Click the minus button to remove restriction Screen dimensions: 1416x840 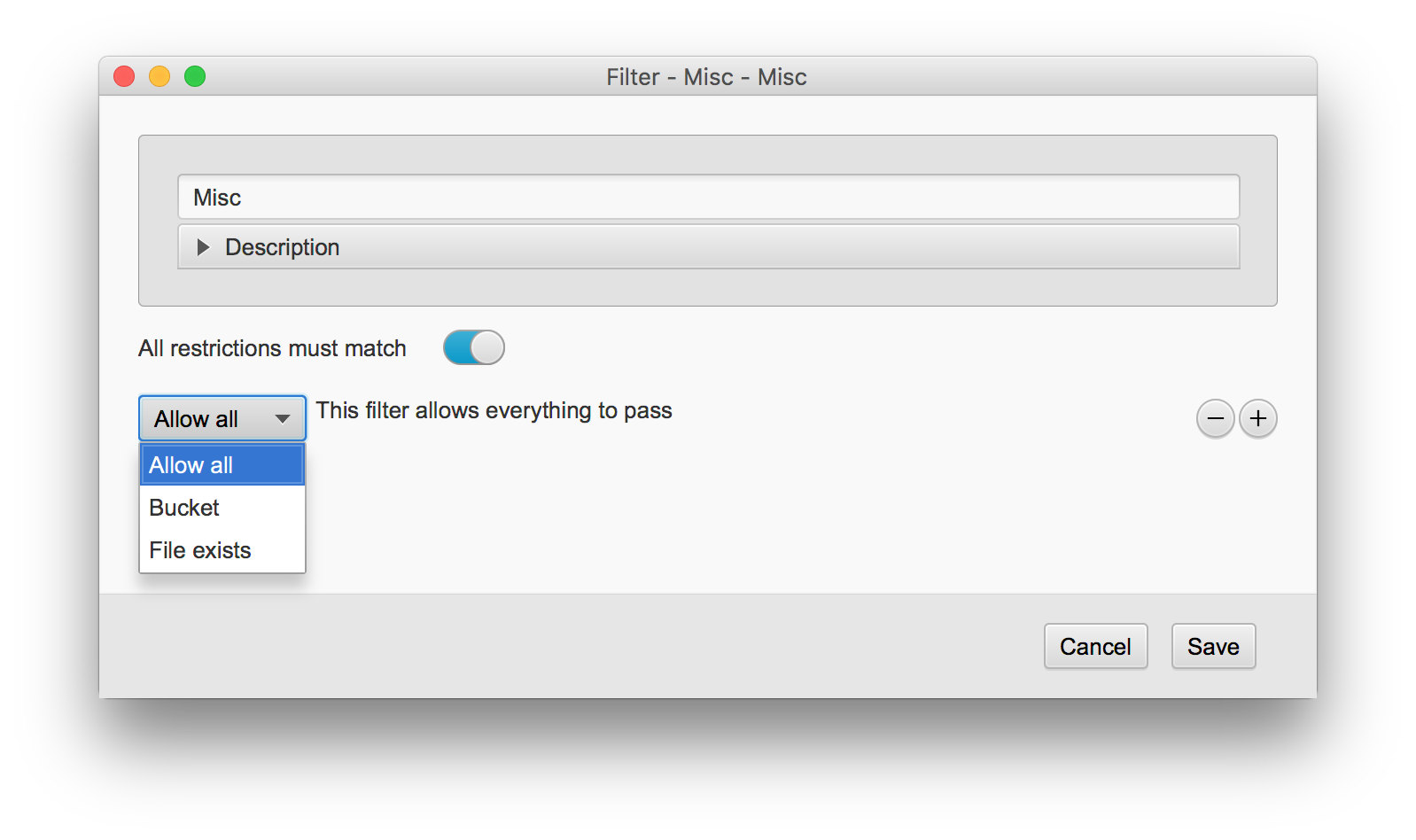[x=1215, y=418]
